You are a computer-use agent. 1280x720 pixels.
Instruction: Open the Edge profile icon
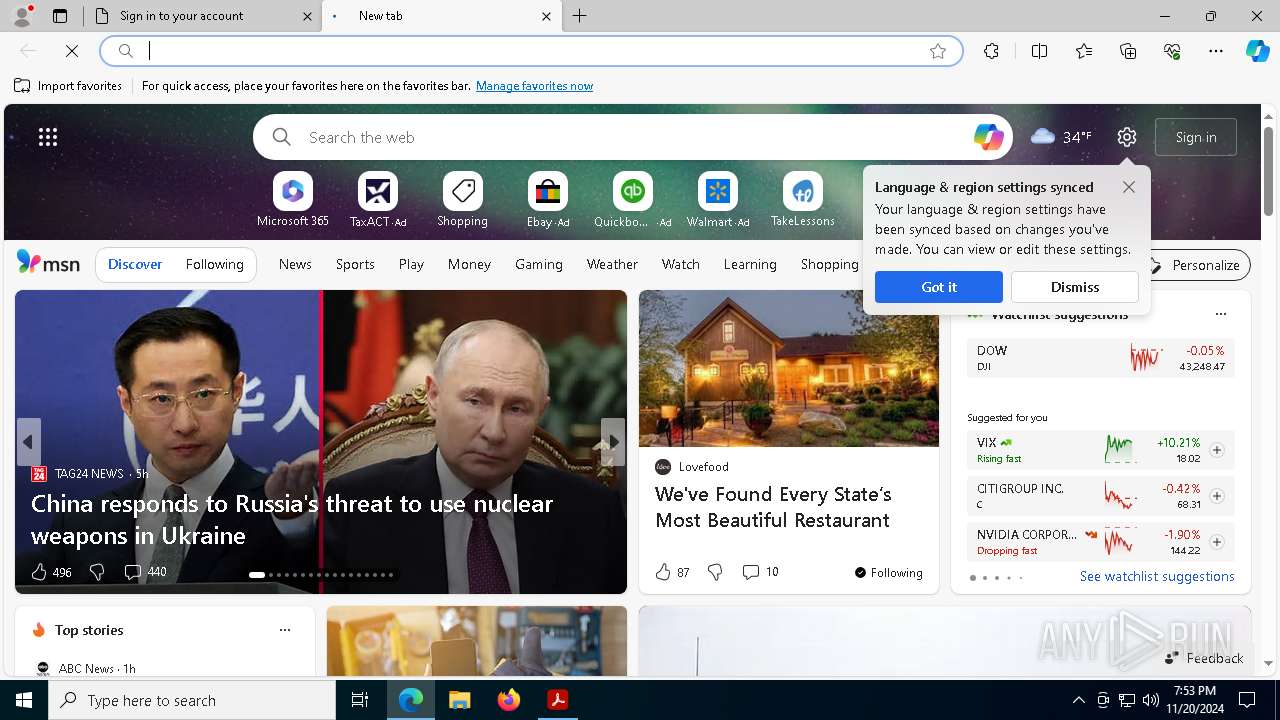(22, 16)
